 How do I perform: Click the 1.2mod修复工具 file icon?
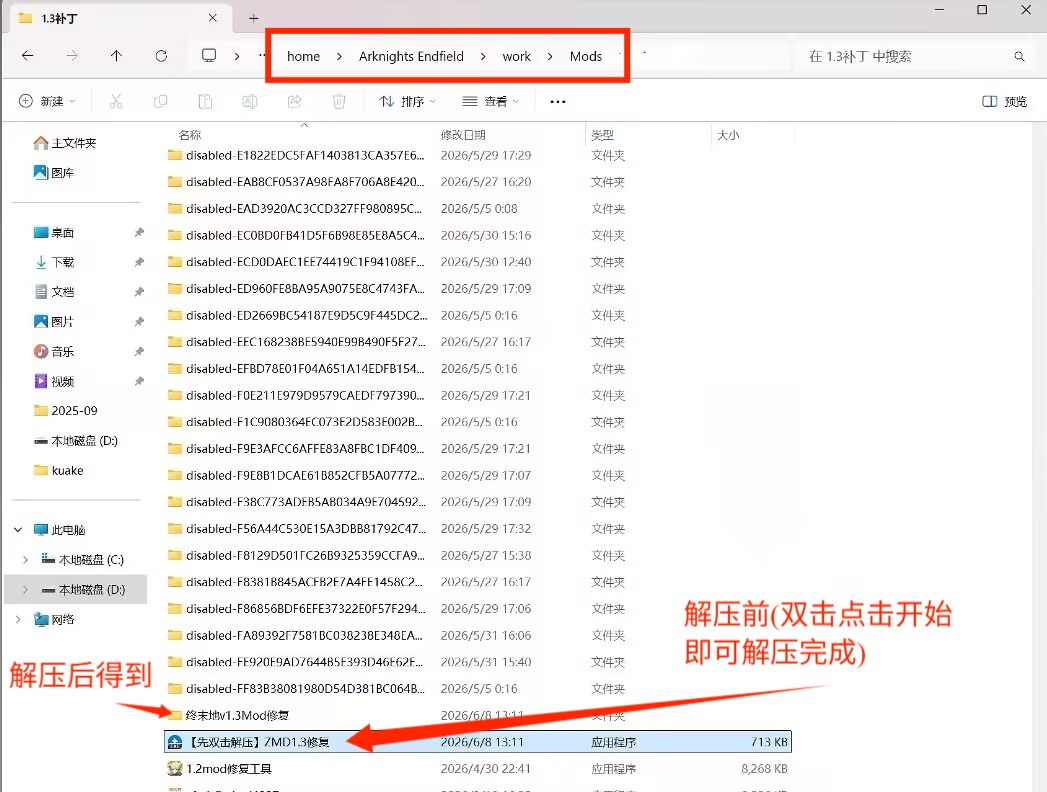[175, 769]
